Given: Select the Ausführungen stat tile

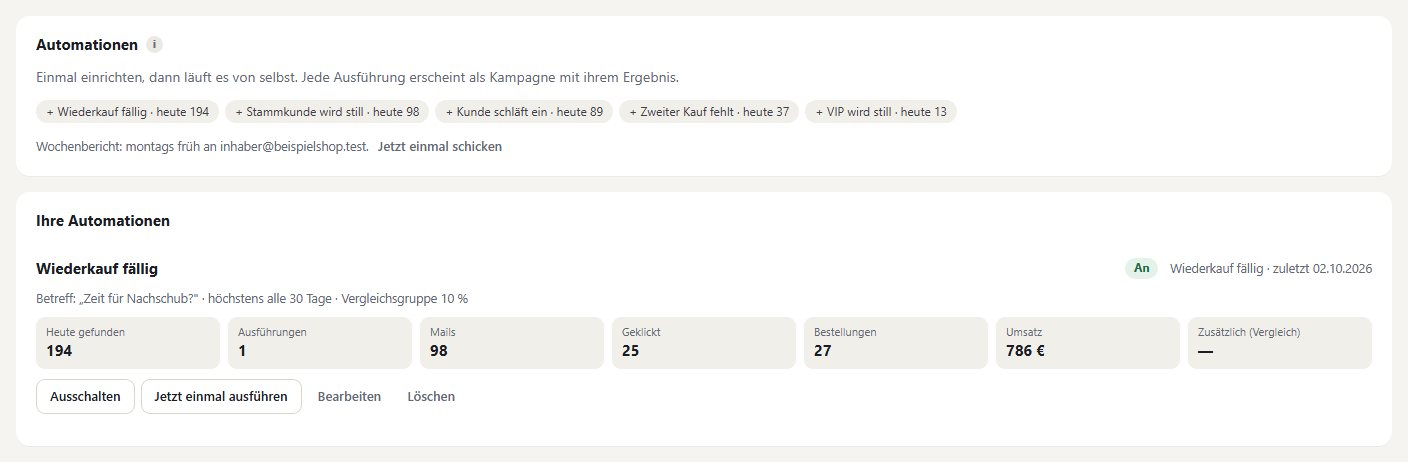Looking at the screenshot, I should (x=320, y=343).
